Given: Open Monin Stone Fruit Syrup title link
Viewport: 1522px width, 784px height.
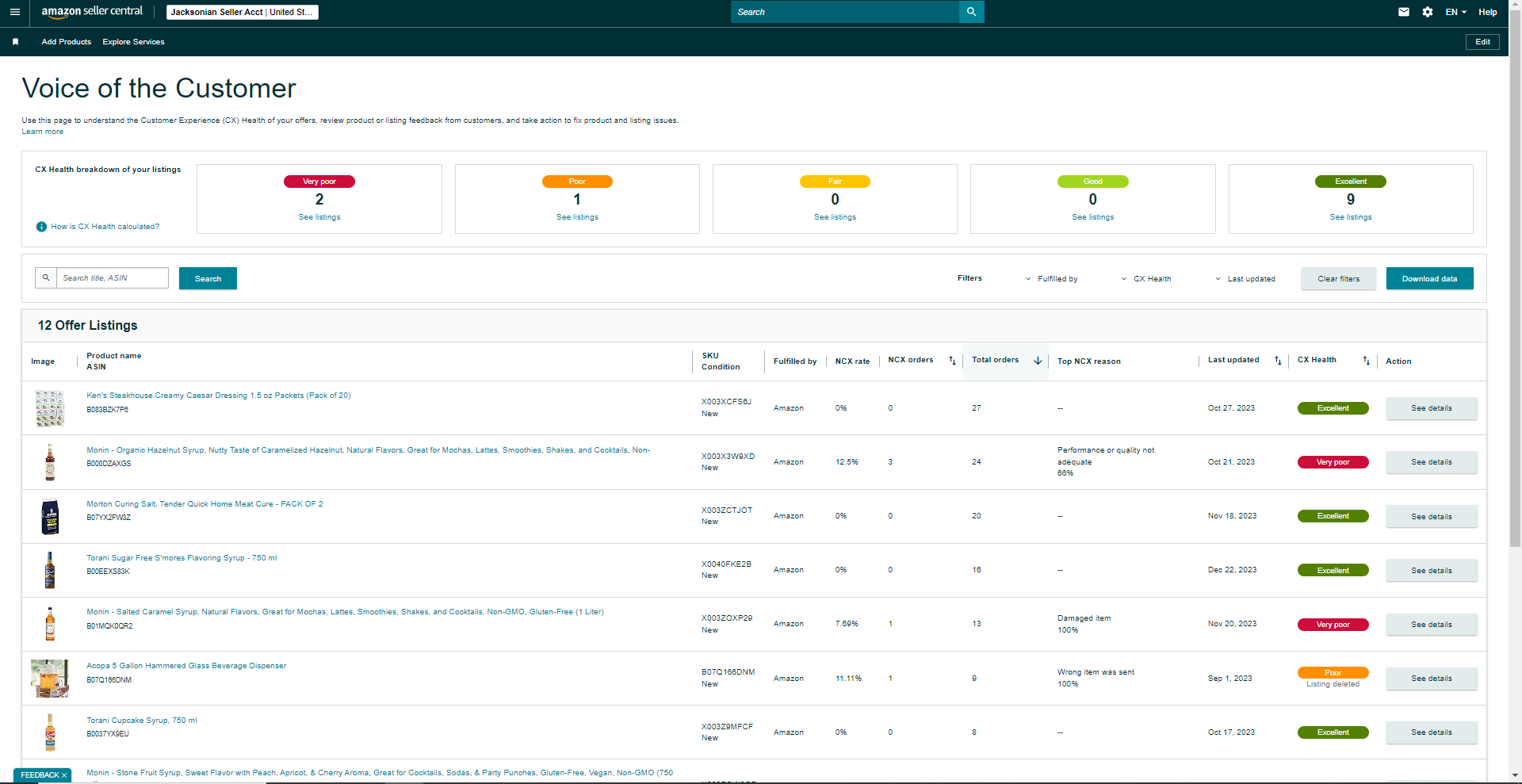Looking at the screenshot, I should pos(380,773).
